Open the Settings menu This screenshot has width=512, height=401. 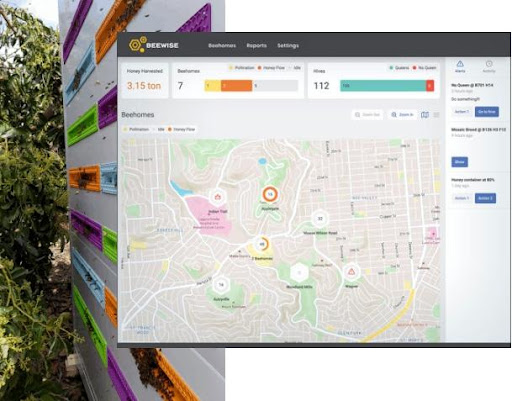coord(288,45)
